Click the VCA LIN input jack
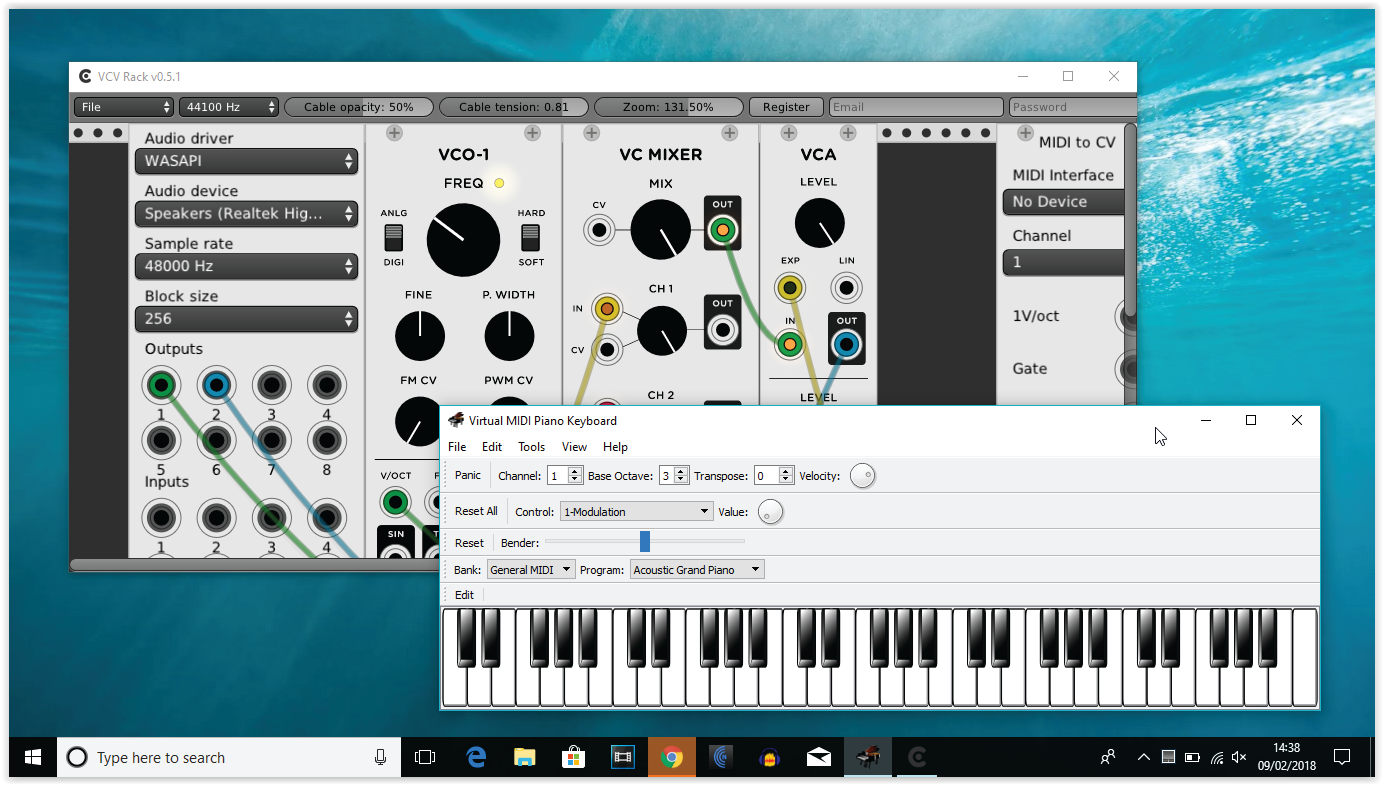 coord(846,289)
